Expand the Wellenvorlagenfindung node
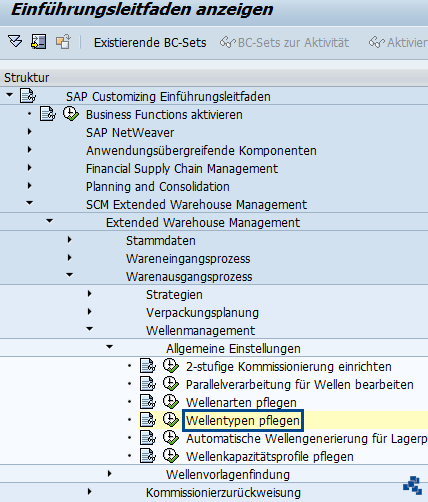This screenshot has width=428, height=502. [x=110, y=474]
